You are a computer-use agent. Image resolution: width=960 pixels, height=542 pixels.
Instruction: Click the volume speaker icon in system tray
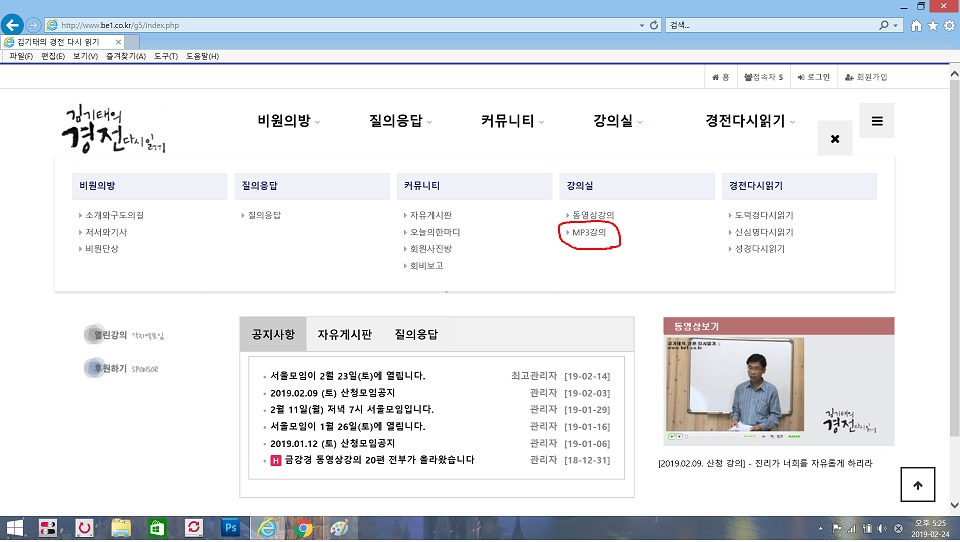pos(882,528)
